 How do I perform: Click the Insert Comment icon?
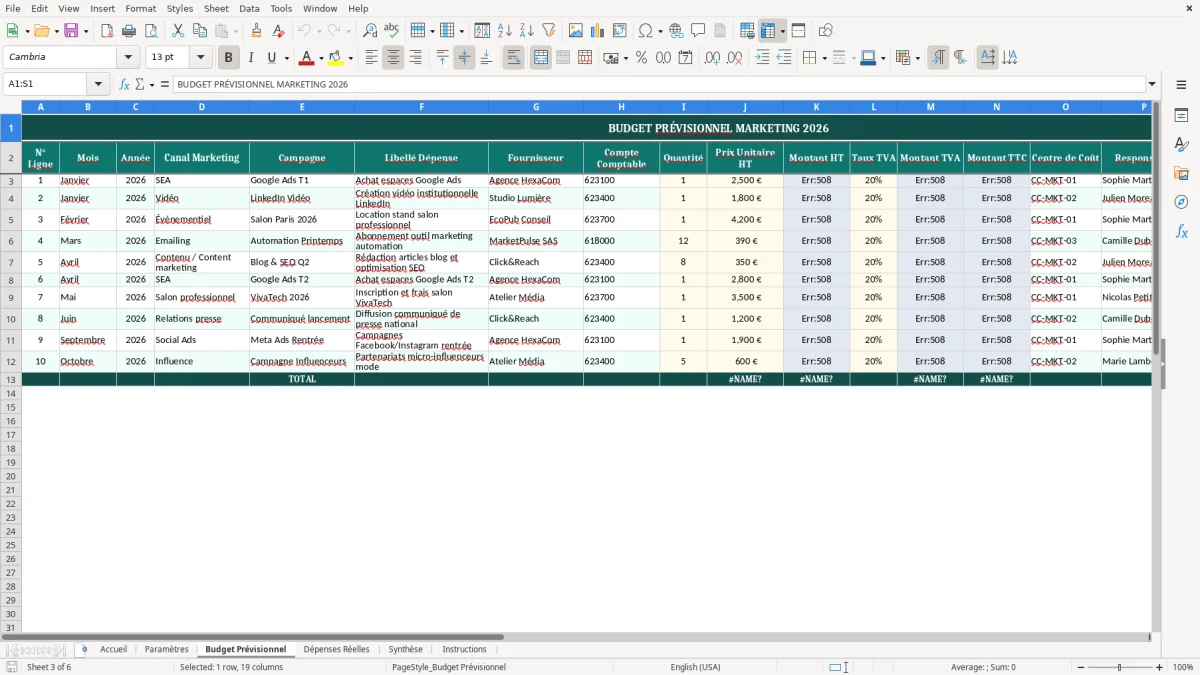click(x=698, y=31)
